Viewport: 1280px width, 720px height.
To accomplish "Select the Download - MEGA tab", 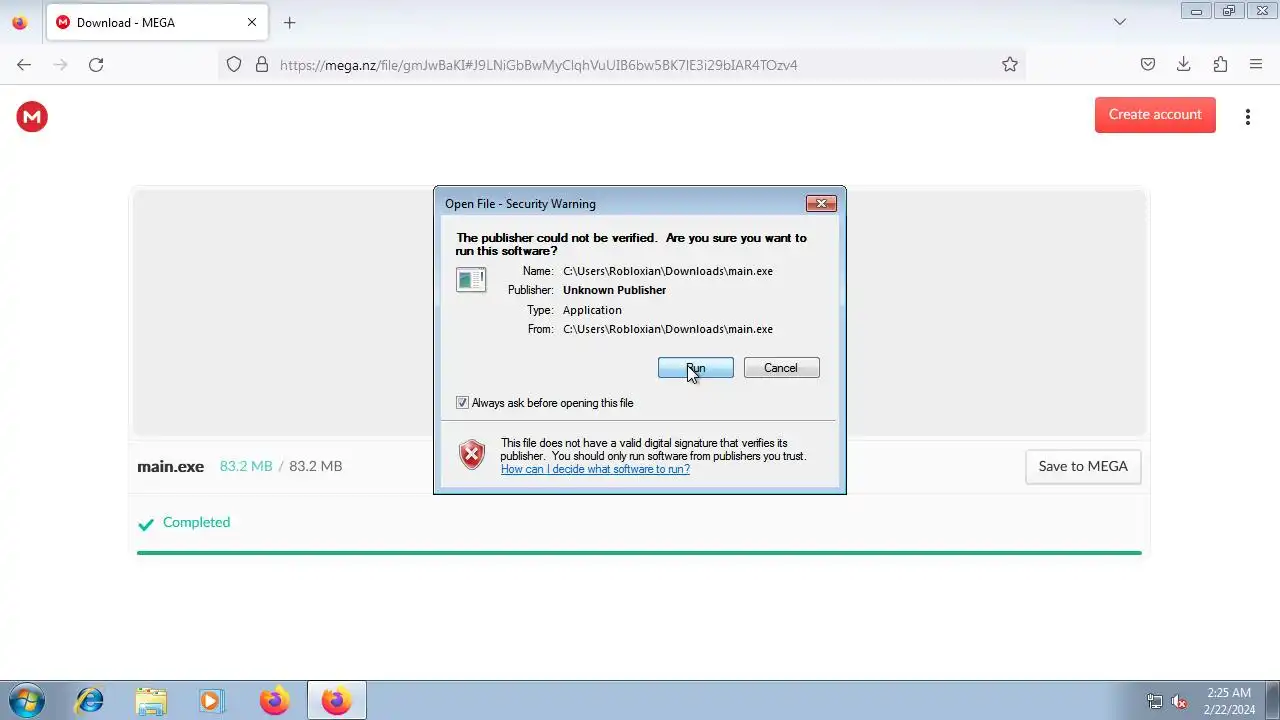I will (158, 22).
